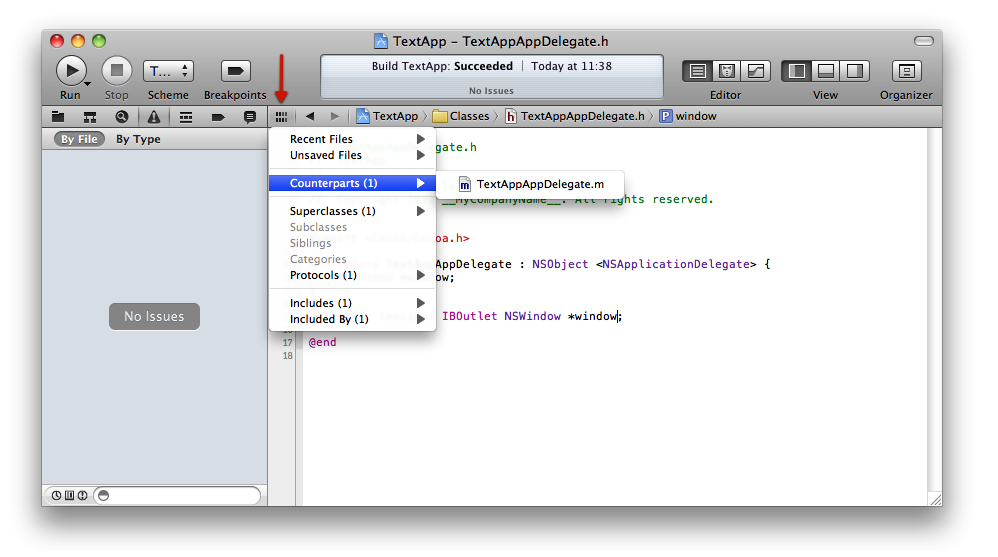
Task: Open the Unsaved Files submenu
Action: pos(353,155)
